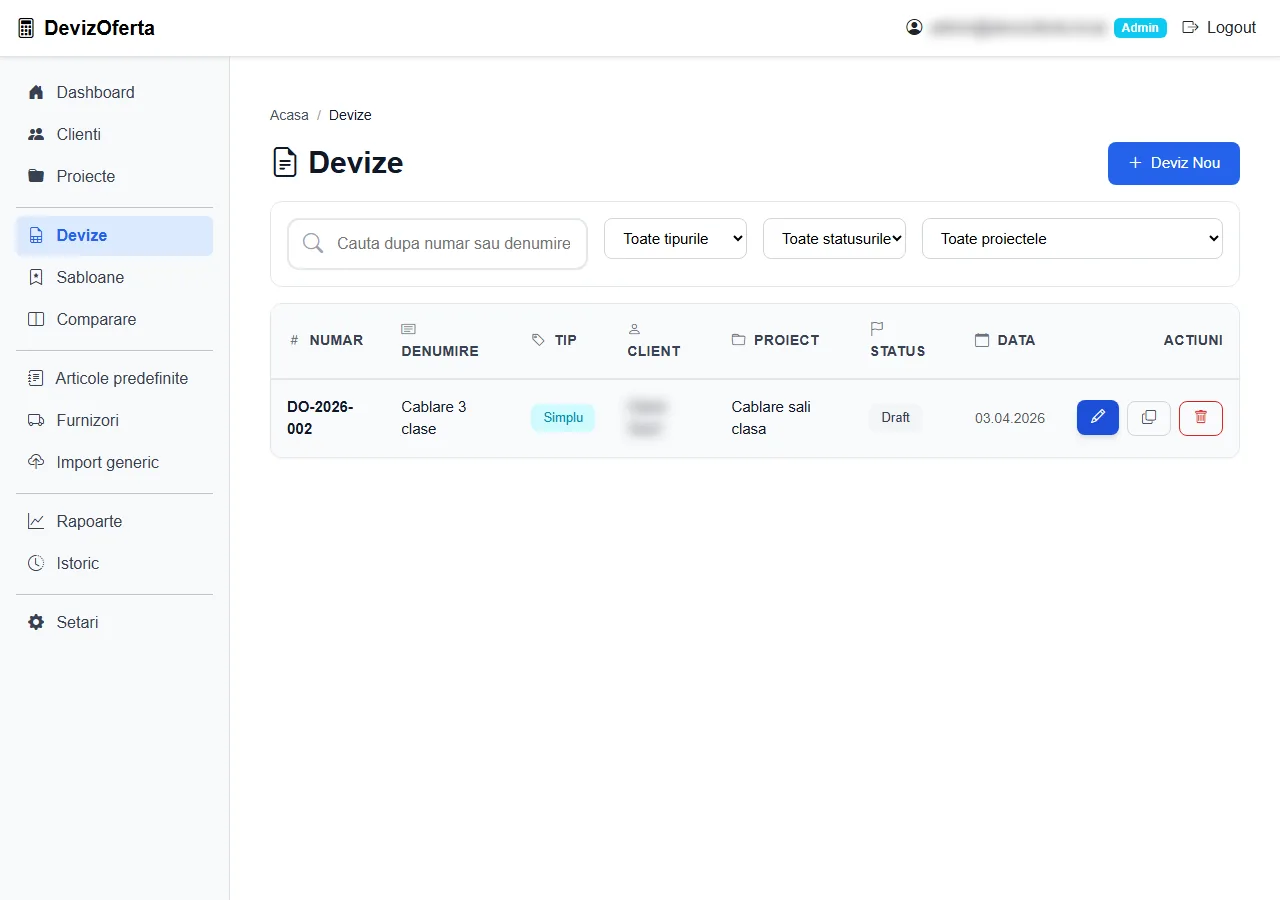The width and height of the screenshot is (1280, 900).
Task: Click NUMAR column header
Action: point(326,340)
